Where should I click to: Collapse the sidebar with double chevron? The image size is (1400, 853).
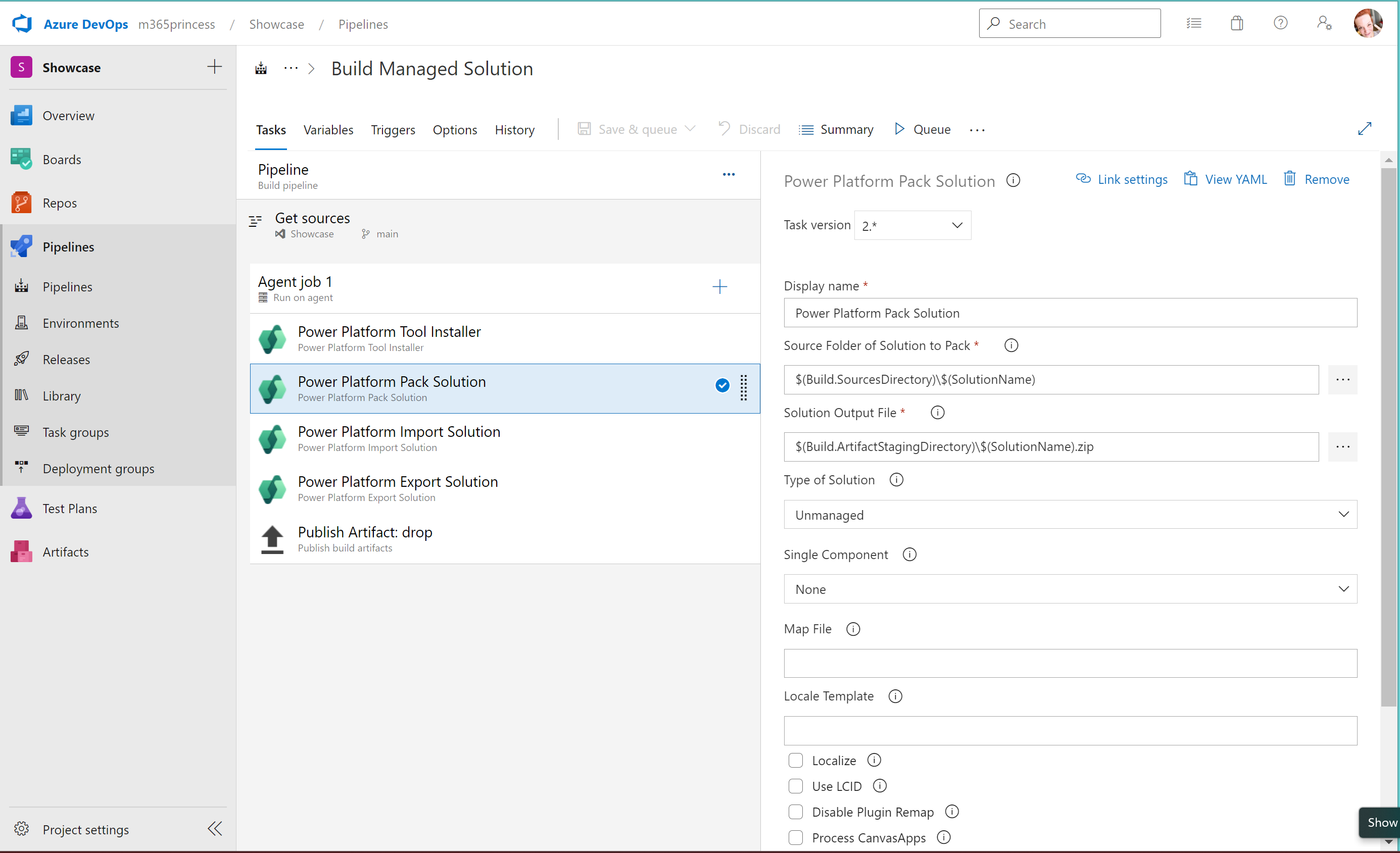[214, 829]
